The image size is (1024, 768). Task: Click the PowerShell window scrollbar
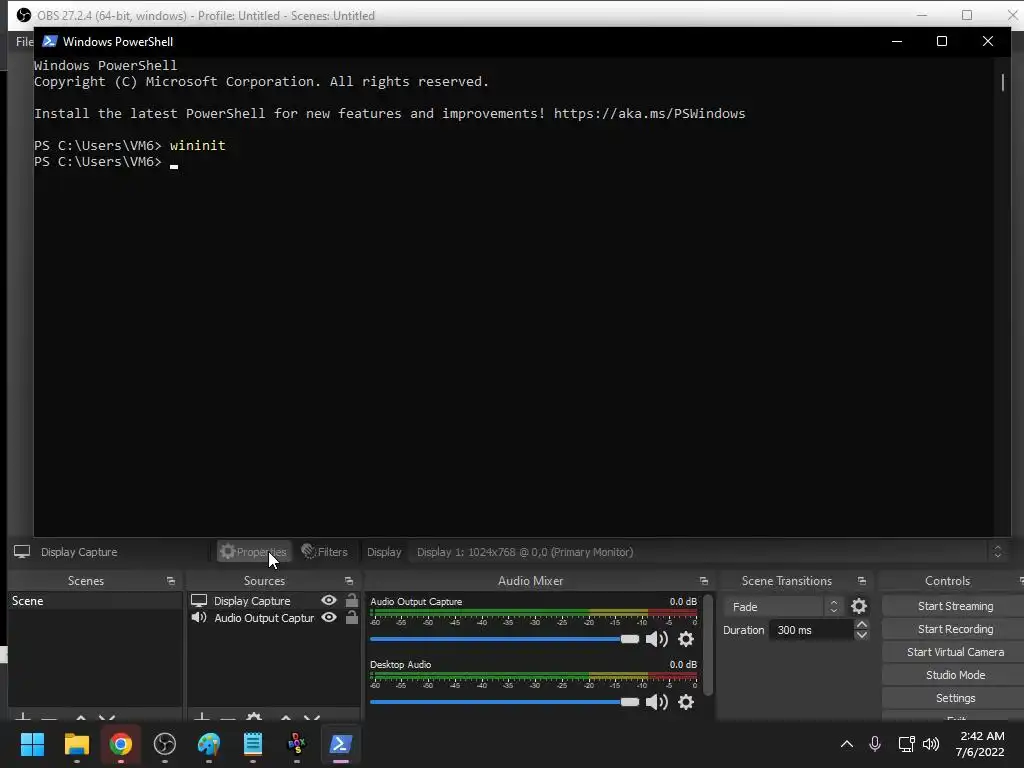tap(1002, 82)
